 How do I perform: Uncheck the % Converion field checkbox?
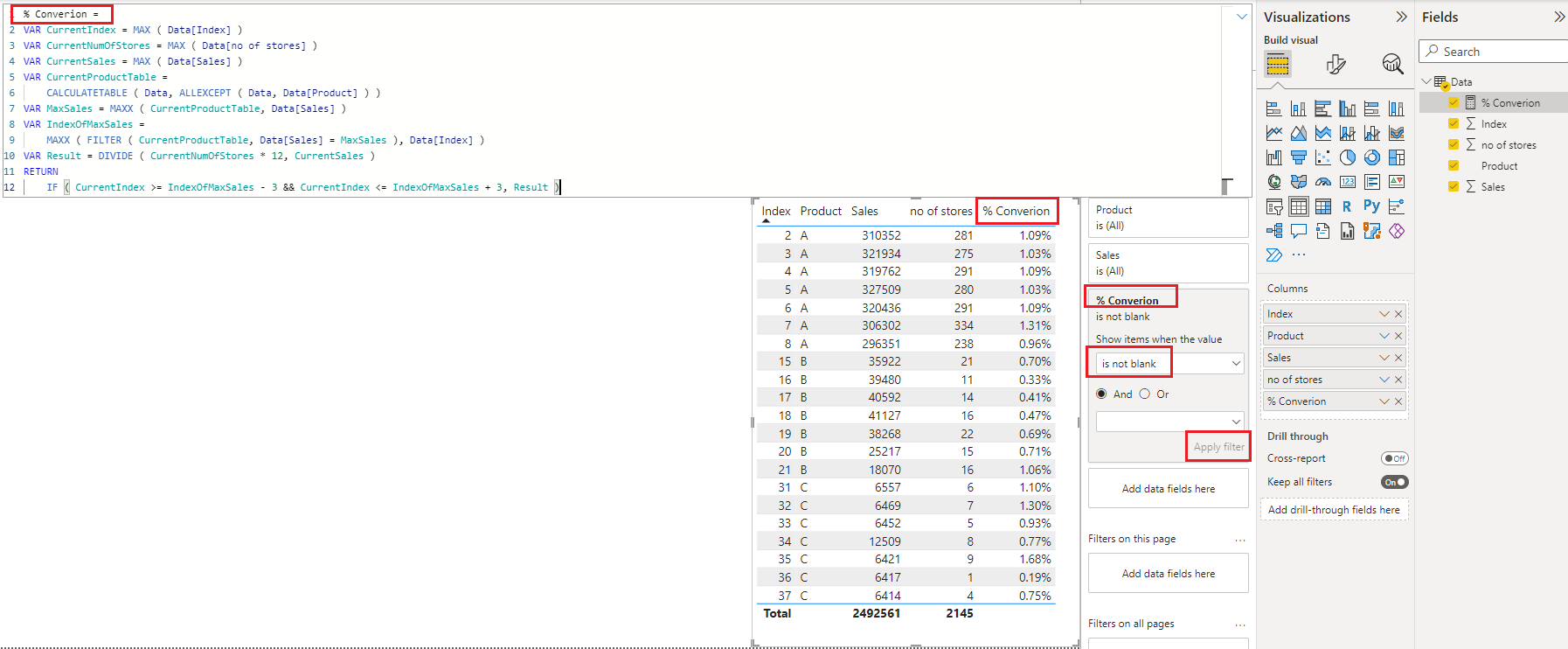1454,103
